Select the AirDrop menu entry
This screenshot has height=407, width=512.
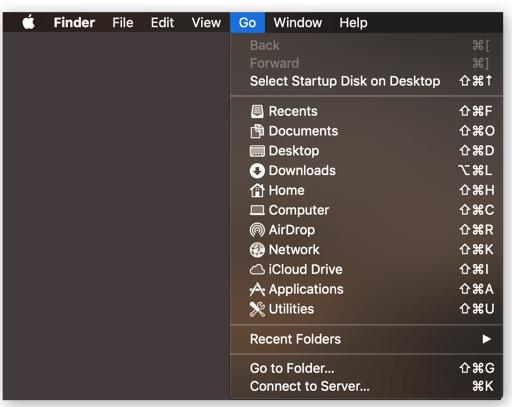pyautogui.click(x=366, y=230)
